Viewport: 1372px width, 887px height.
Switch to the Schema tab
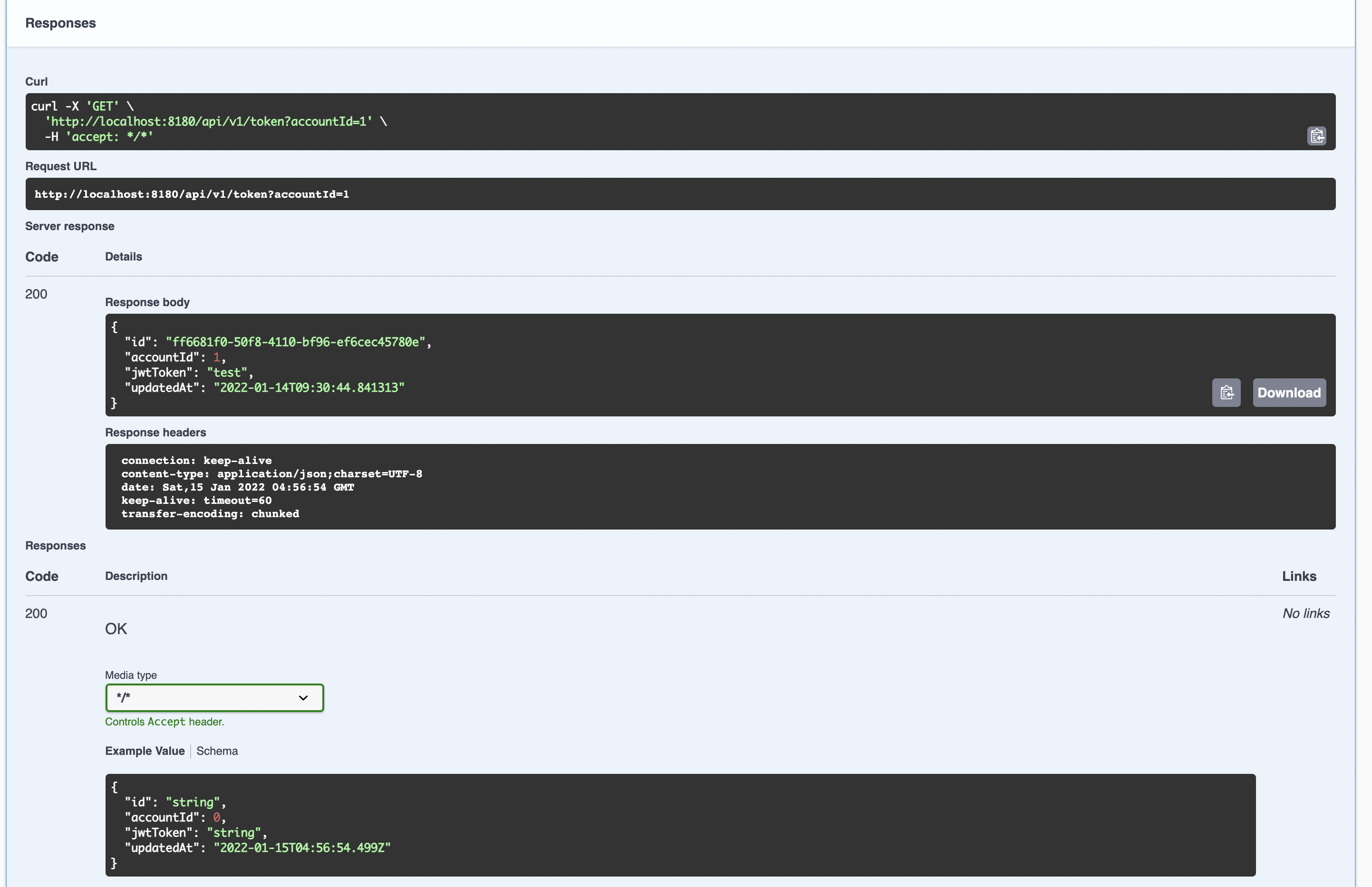[217, 751]
